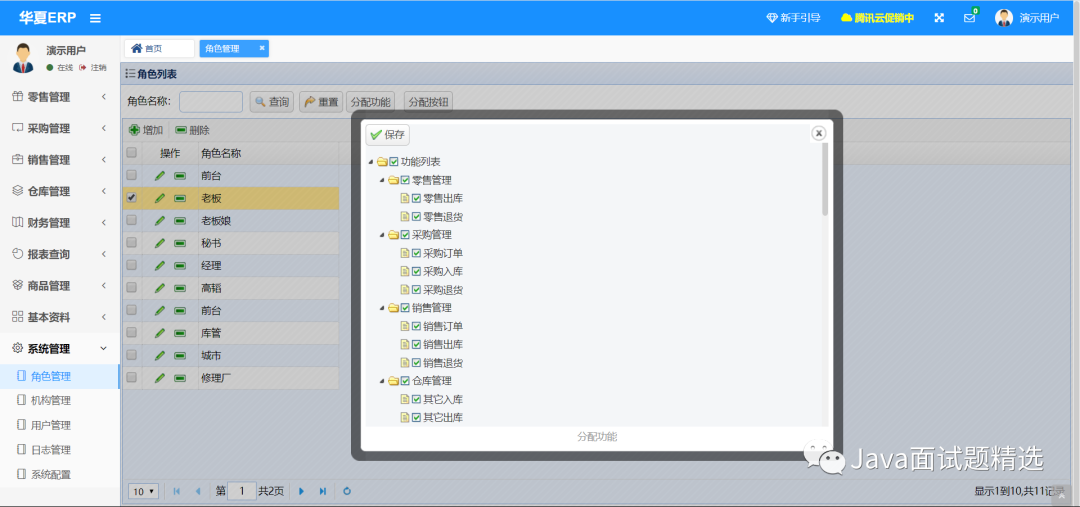Delete the 修理厂 role with green minus icon
The height and width of the screenshot is (507, 1080).
(180, 377)
